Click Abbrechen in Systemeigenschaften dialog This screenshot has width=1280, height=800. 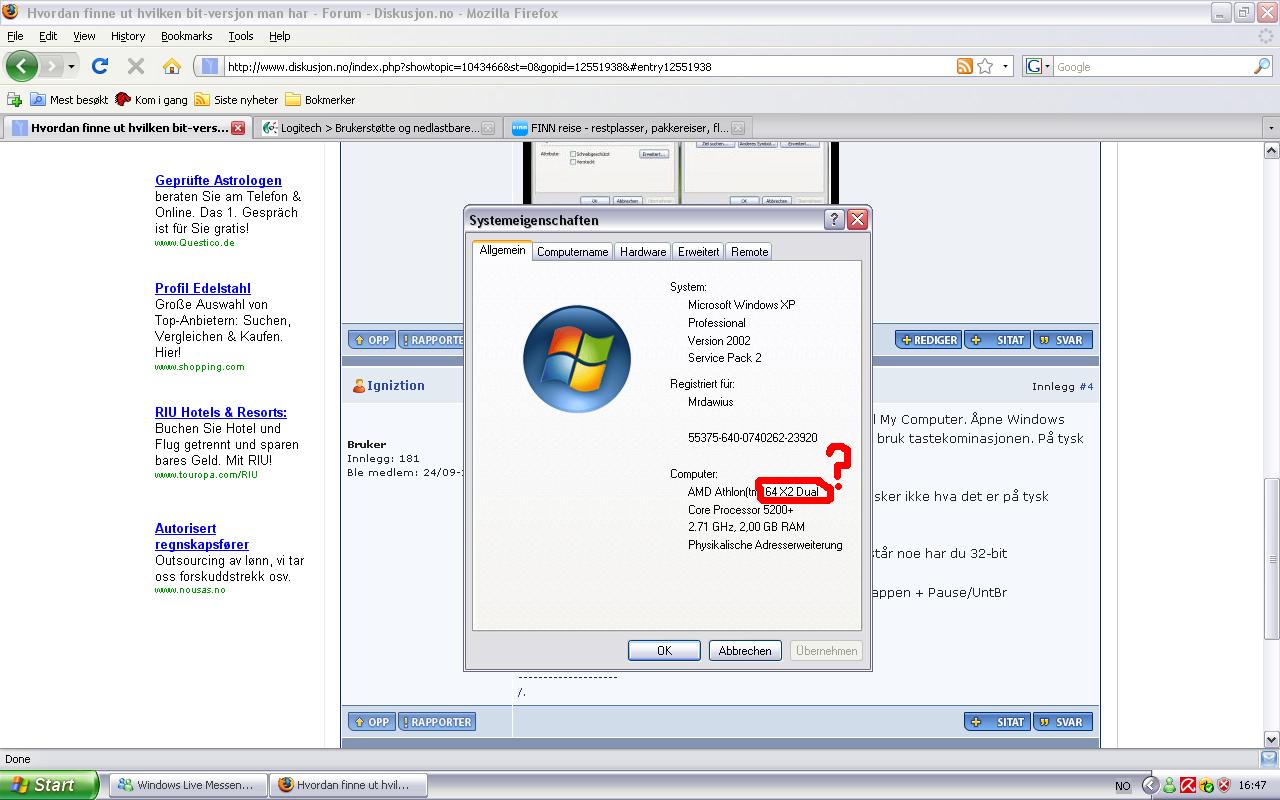[x=745, y=650]
